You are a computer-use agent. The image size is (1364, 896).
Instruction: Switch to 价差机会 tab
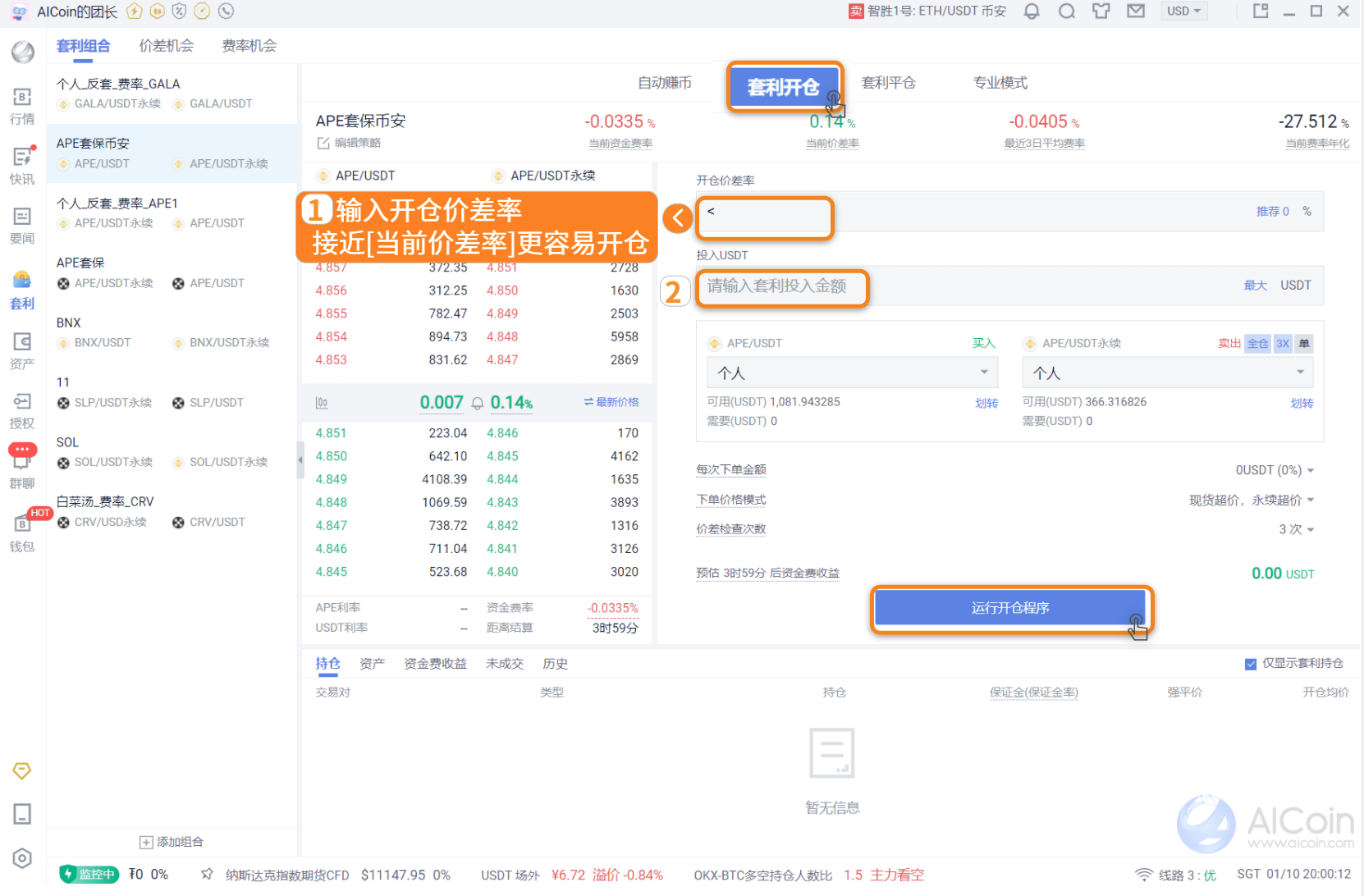[167, 46]
